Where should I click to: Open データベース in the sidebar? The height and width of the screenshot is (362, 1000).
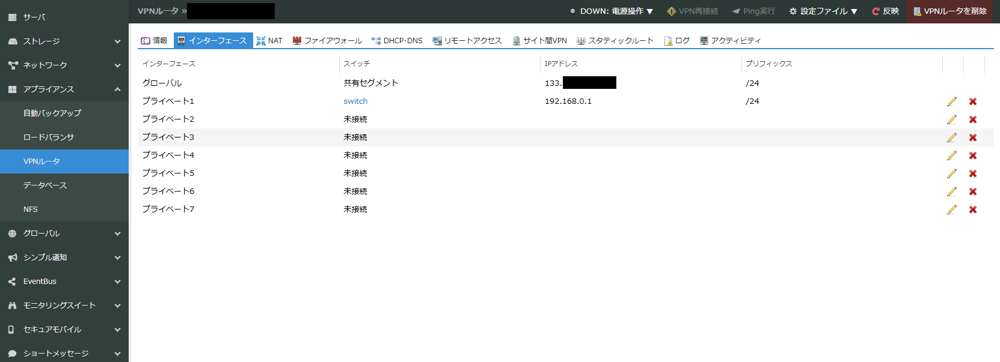(64, 185)
